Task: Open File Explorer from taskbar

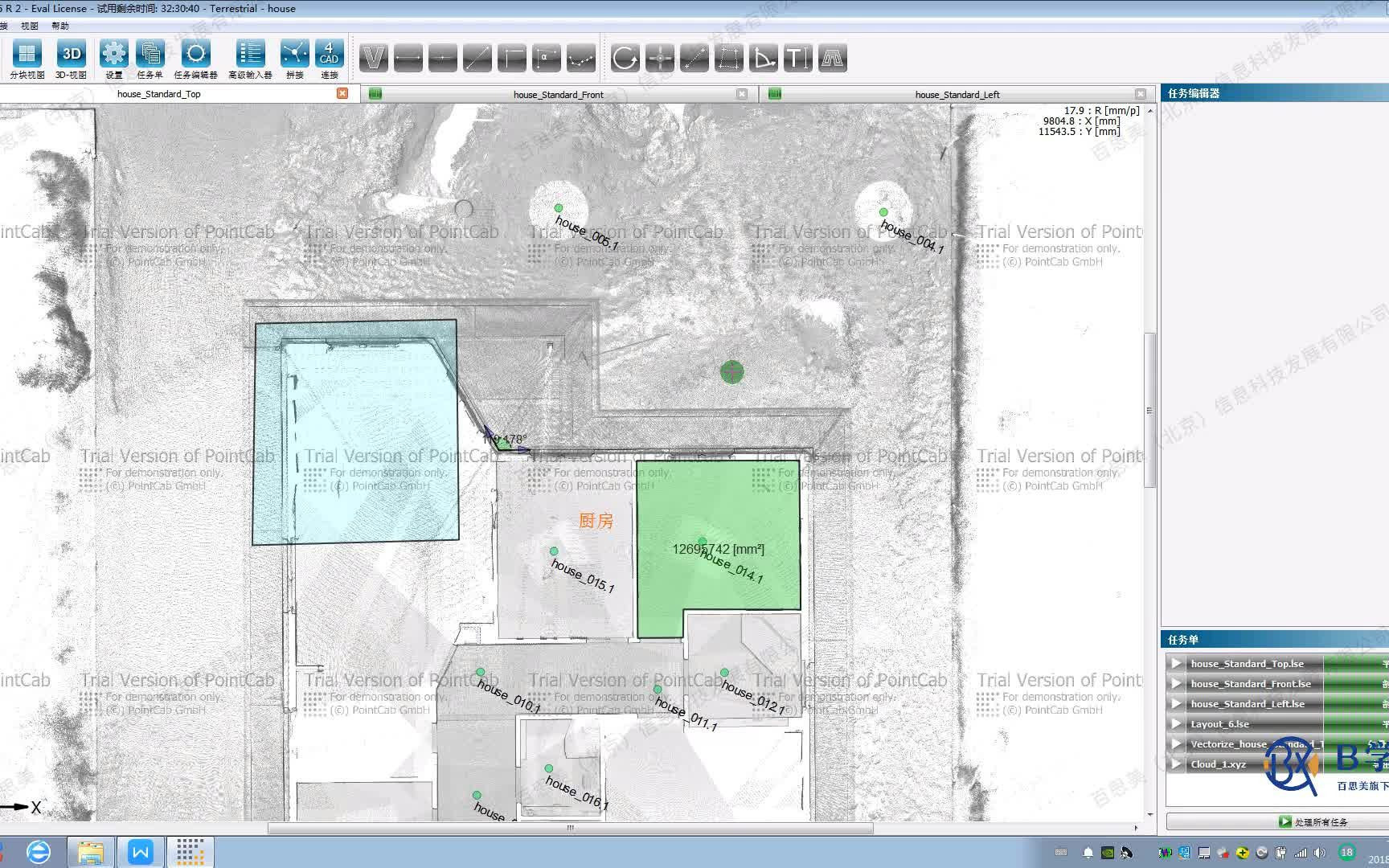Action: pyautogui.click(x=91, y=852)
